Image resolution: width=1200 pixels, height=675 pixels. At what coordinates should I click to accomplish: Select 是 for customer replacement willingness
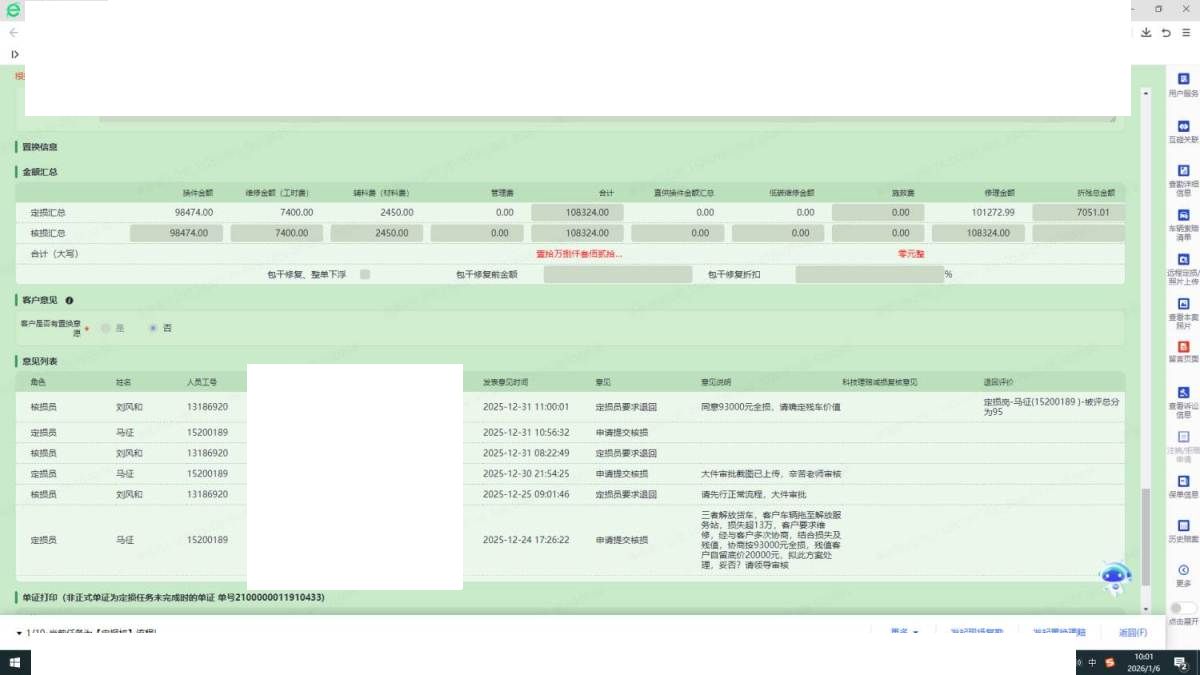106,328
